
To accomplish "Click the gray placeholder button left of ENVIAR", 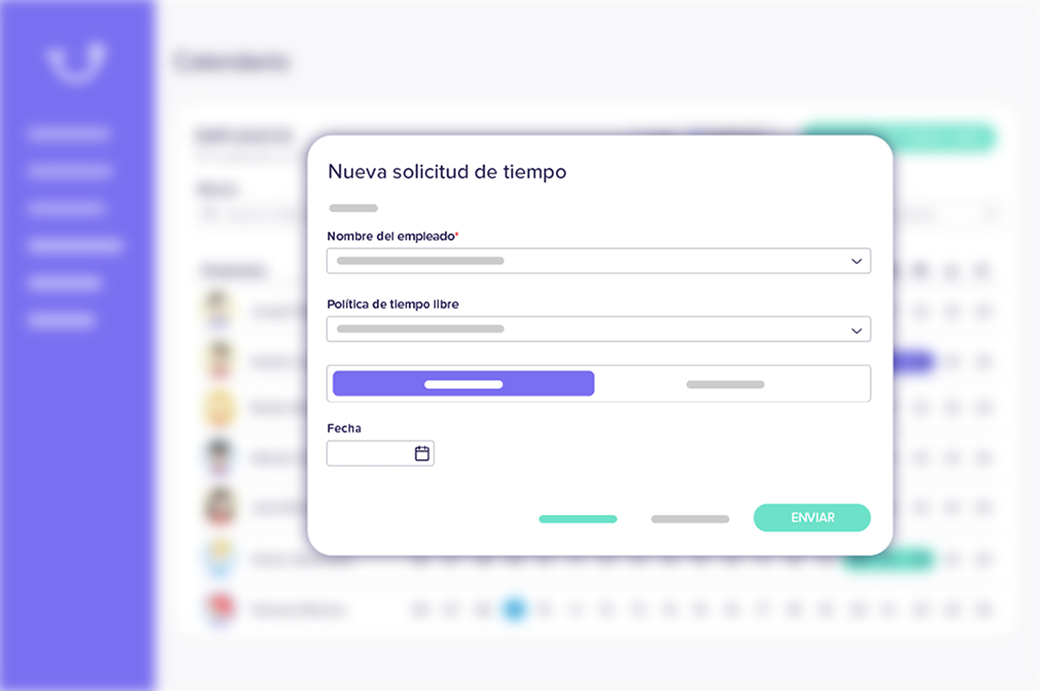I will tap(690, 519).
